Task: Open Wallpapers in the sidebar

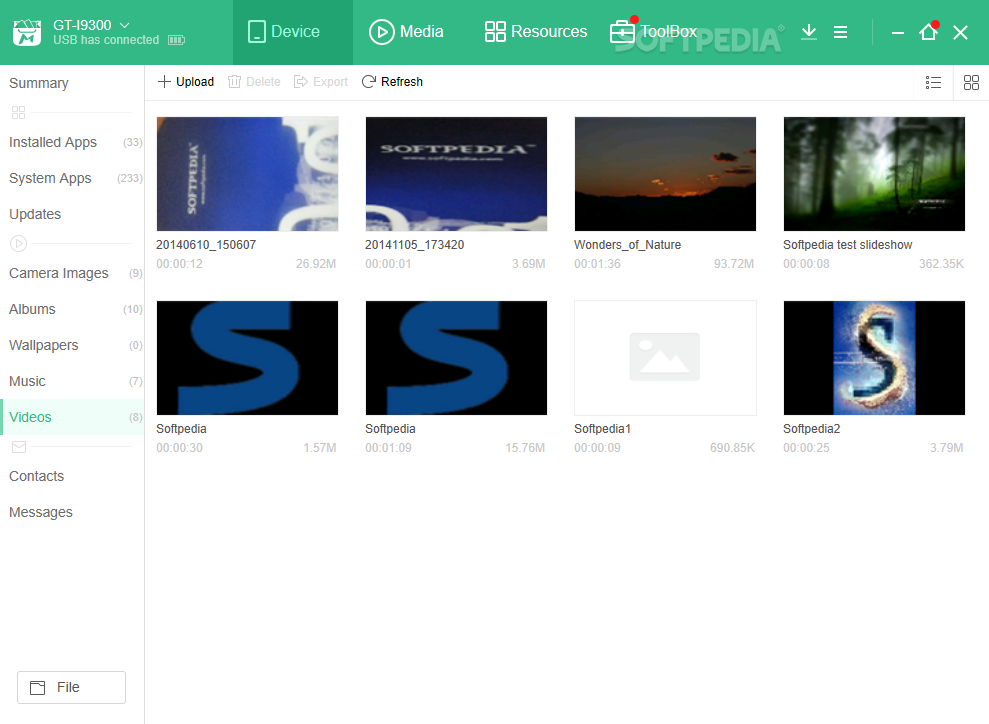Action: pyautogui.click(x=72, y=346)
